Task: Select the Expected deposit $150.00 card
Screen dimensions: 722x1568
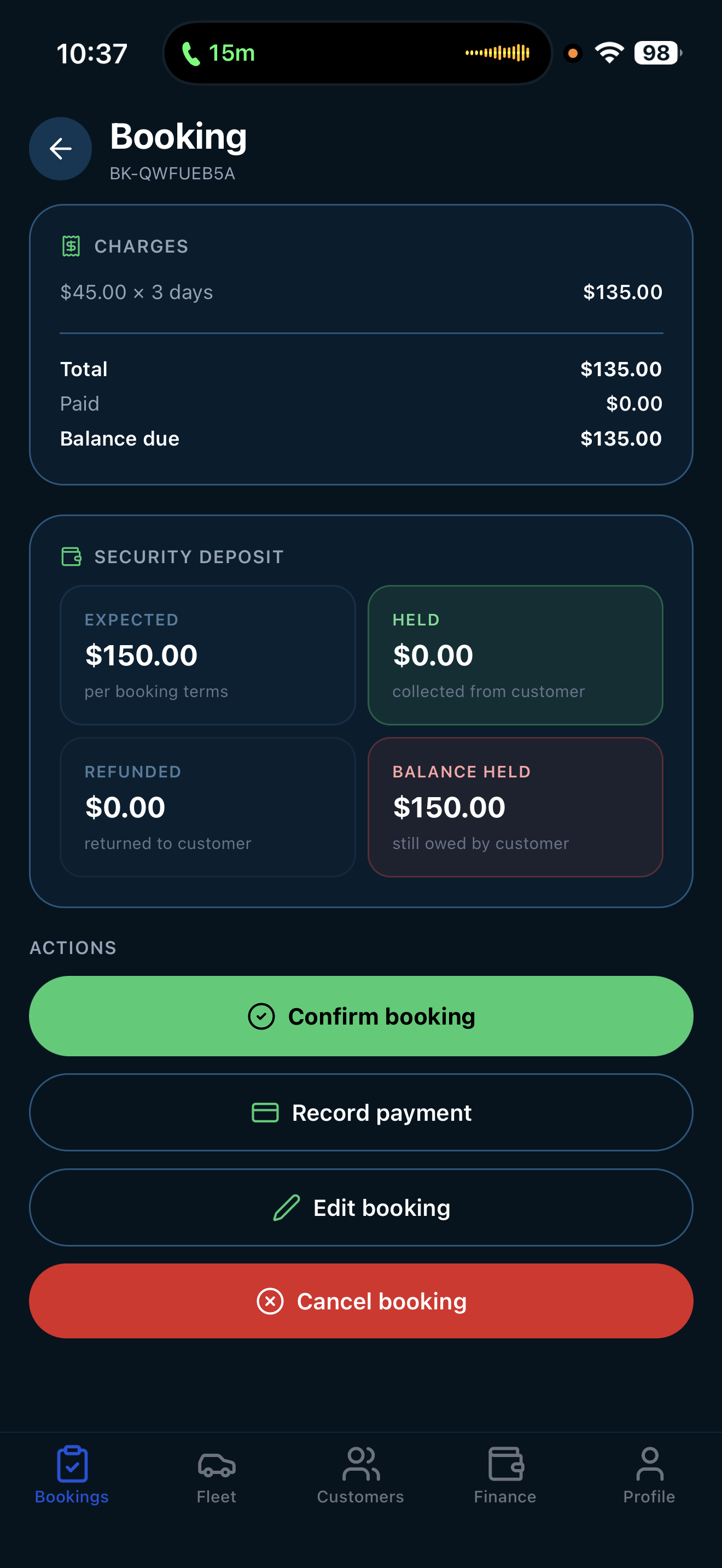Action: (x=208, y=655)
